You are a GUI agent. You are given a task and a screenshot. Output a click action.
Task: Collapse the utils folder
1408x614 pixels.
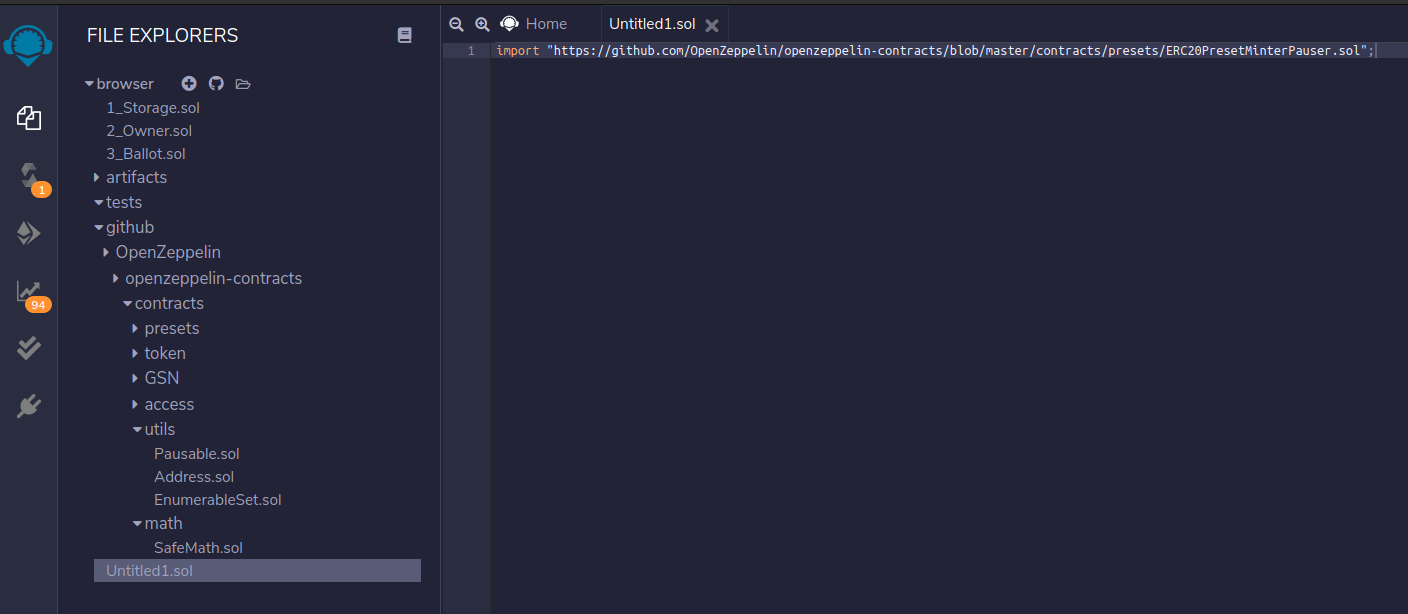159,429
